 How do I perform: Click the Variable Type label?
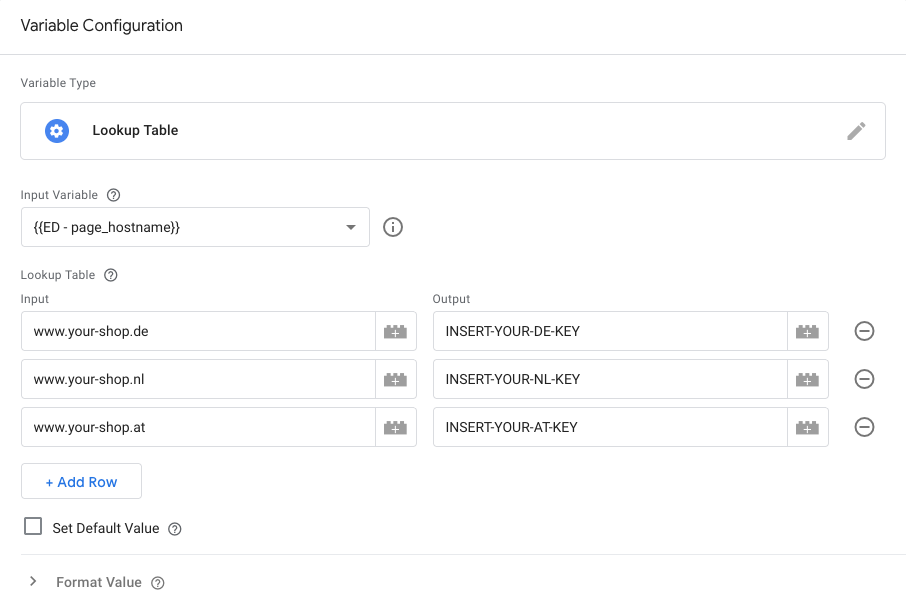[x=58, y=83]
